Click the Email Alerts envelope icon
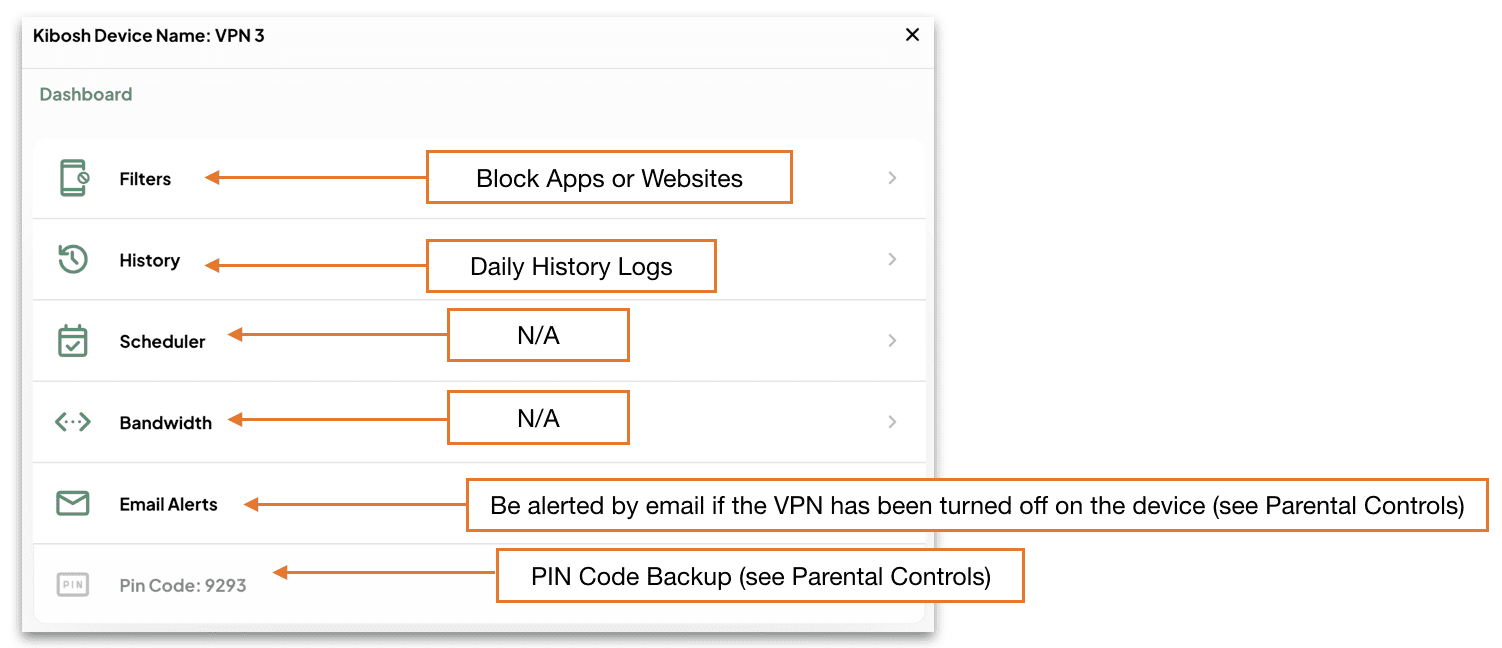Screen dimensions: 1502x648 tap(73, 503)
